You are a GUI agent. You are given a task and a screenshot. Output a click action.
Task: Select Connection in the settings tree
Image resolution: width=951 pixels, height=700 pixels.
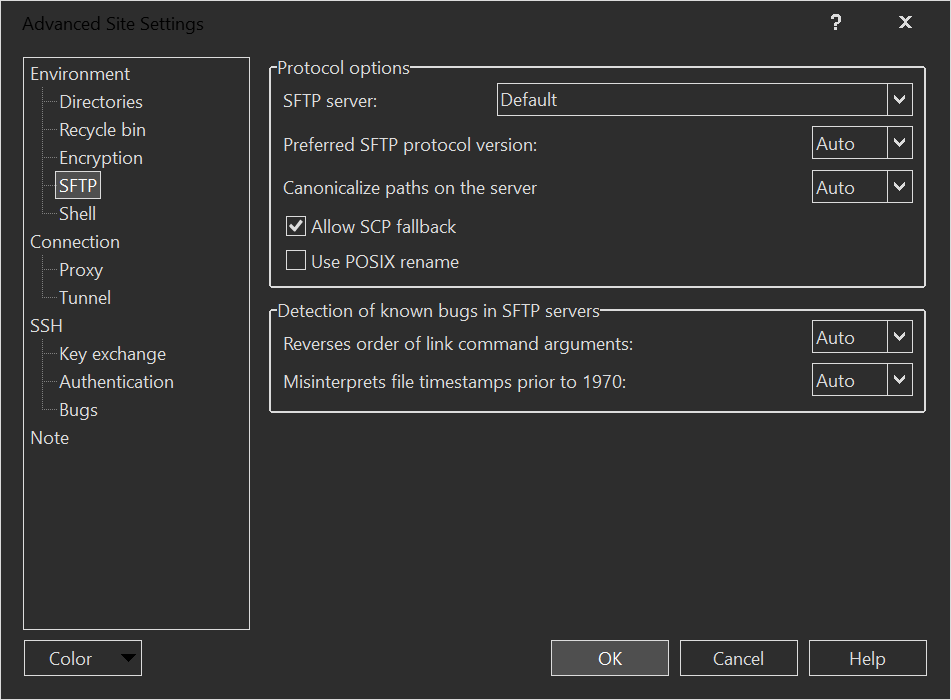pos(75,242)
